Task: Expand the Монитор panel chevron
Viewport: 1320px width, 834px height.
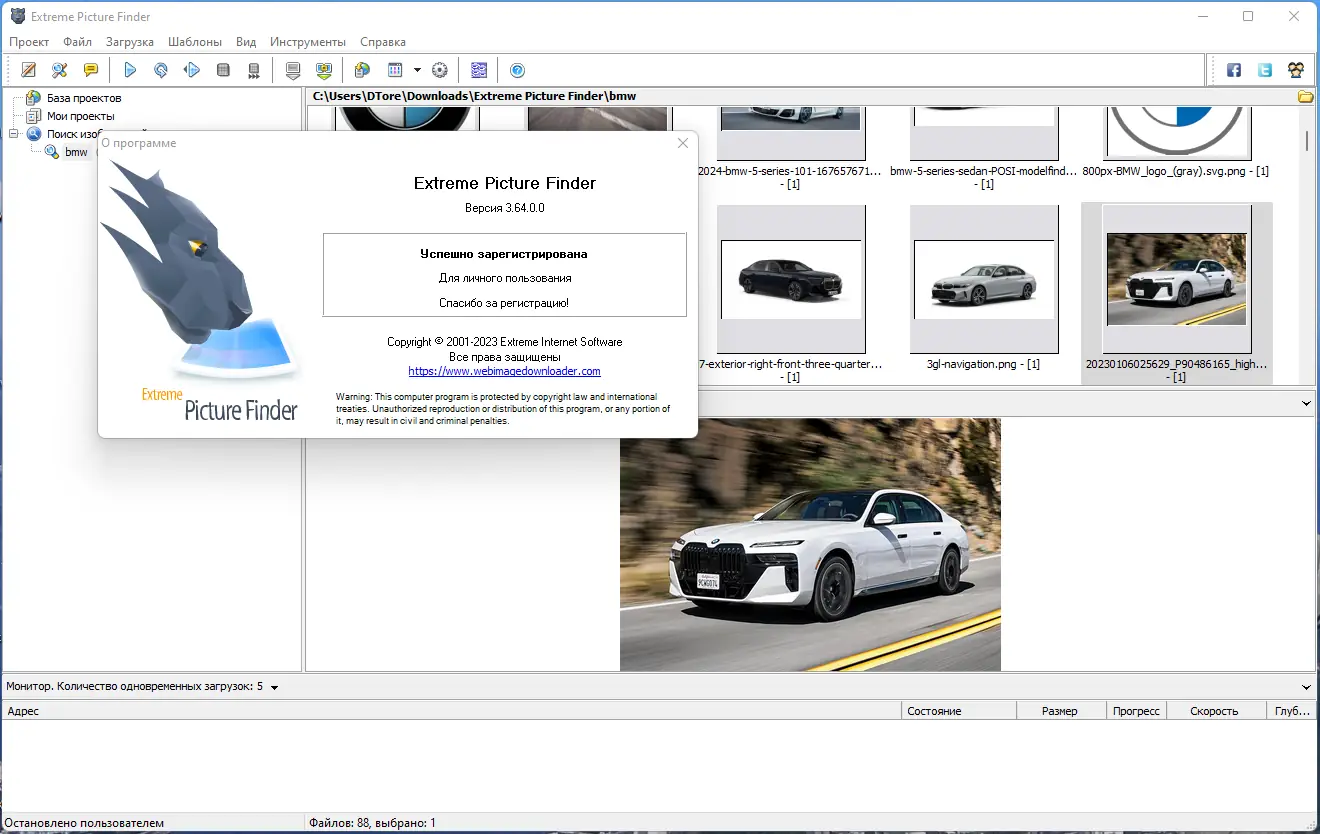Action: [x=1305, y=686]
